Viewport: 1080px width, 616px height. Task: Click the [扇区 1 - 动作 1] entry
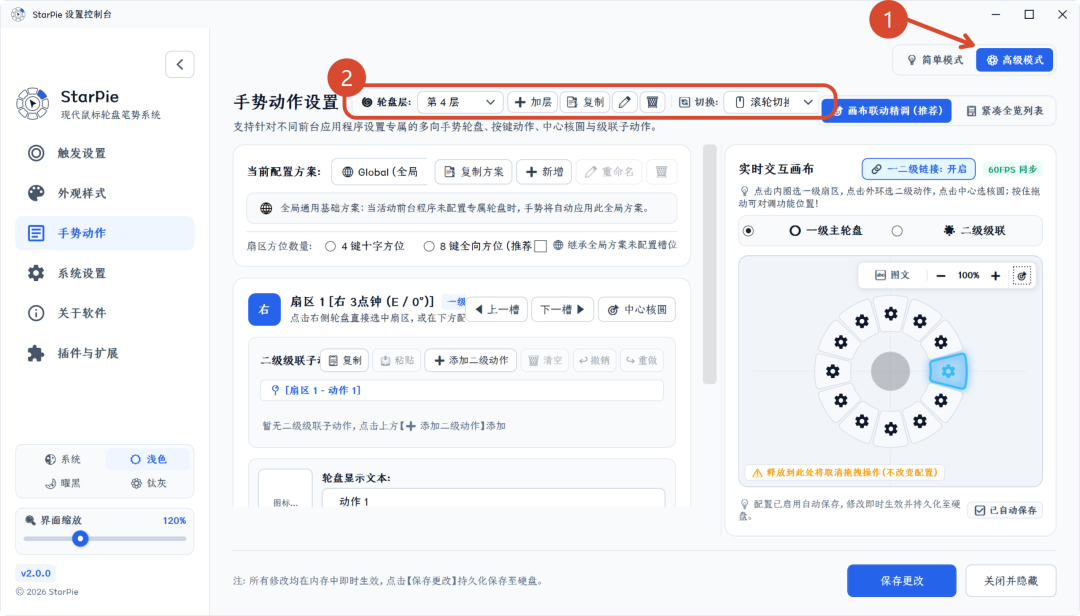(x=462, y=390)
